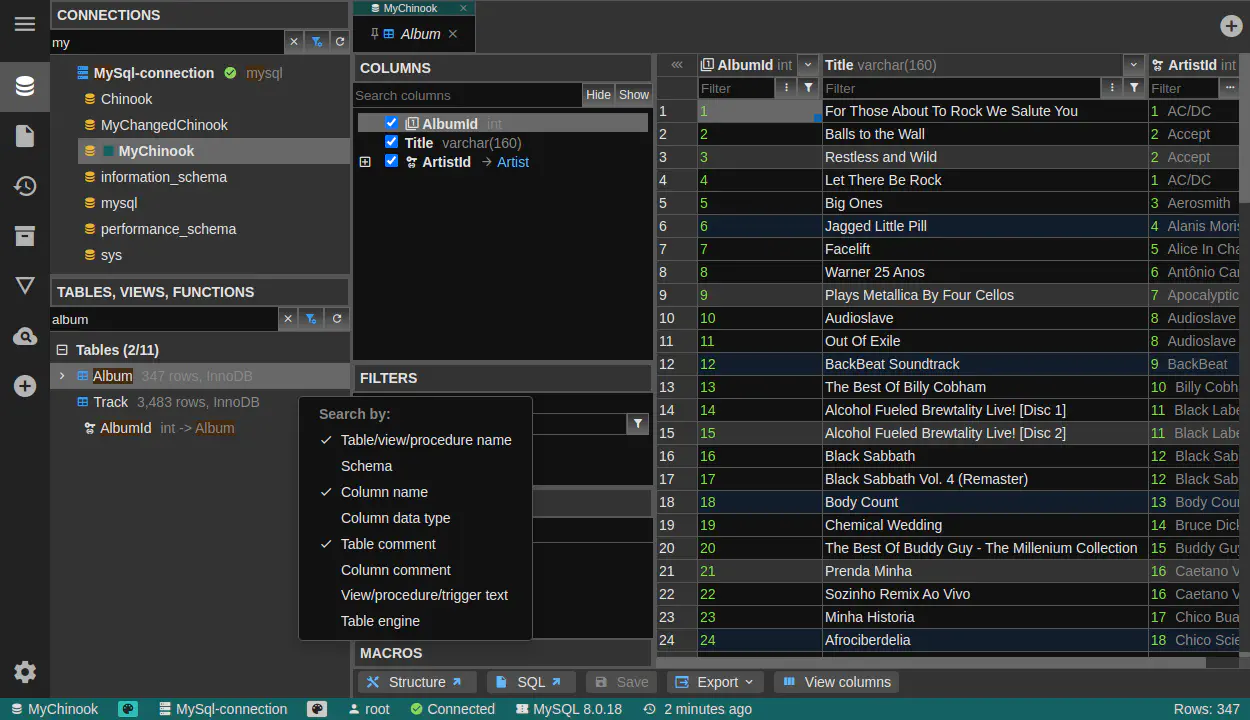Screen dimensions: 1250x720
Task: Select the Track table item
Action: [110, 402]
